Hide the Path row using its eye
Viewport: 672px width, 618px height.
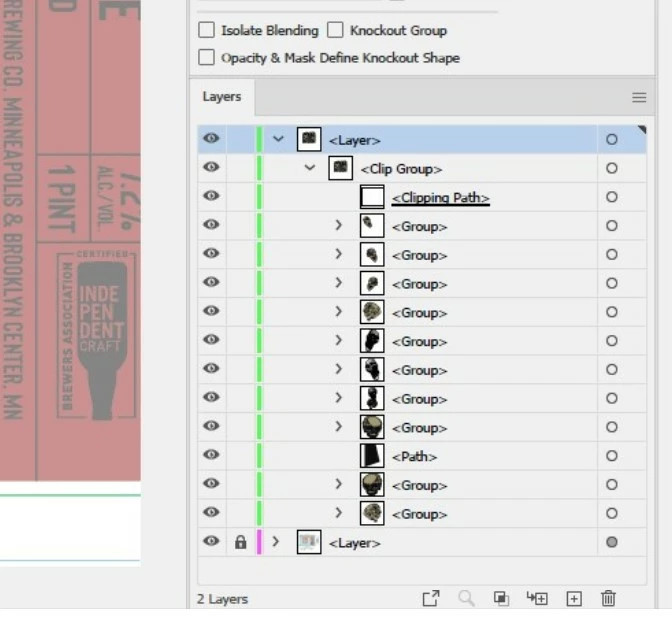point(211,454)
